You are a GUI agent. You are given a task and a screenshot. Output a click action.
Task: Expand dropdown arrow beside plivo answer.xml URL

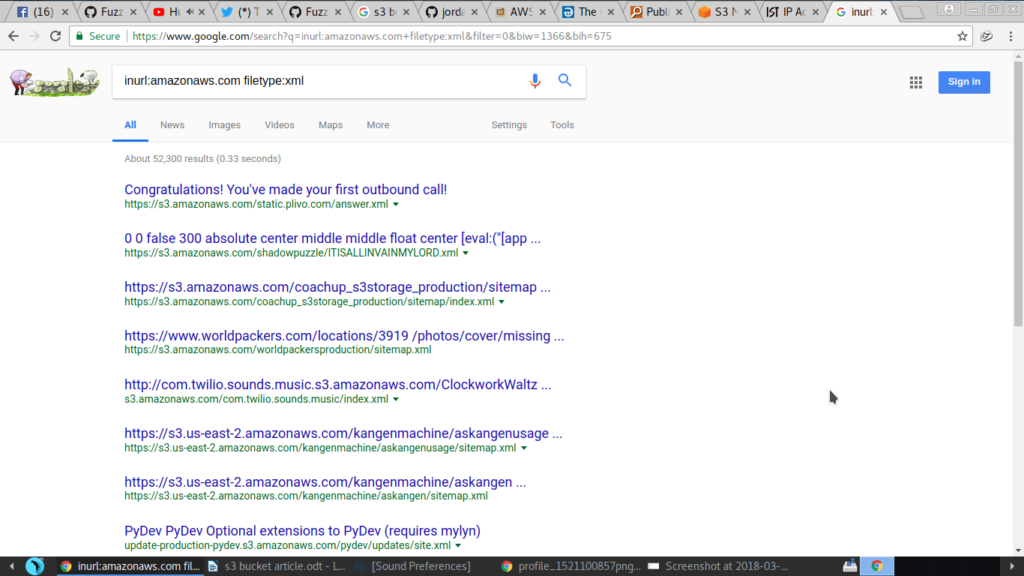pos(396,204)
